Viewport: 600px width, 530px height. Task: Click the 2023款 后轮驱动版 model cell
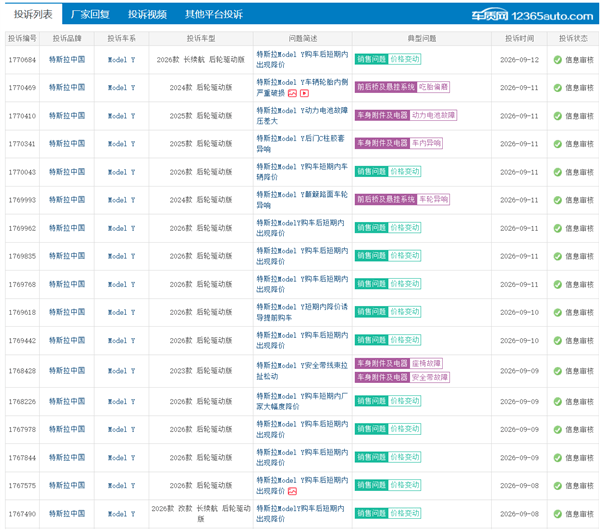click(x=201, y=371)
